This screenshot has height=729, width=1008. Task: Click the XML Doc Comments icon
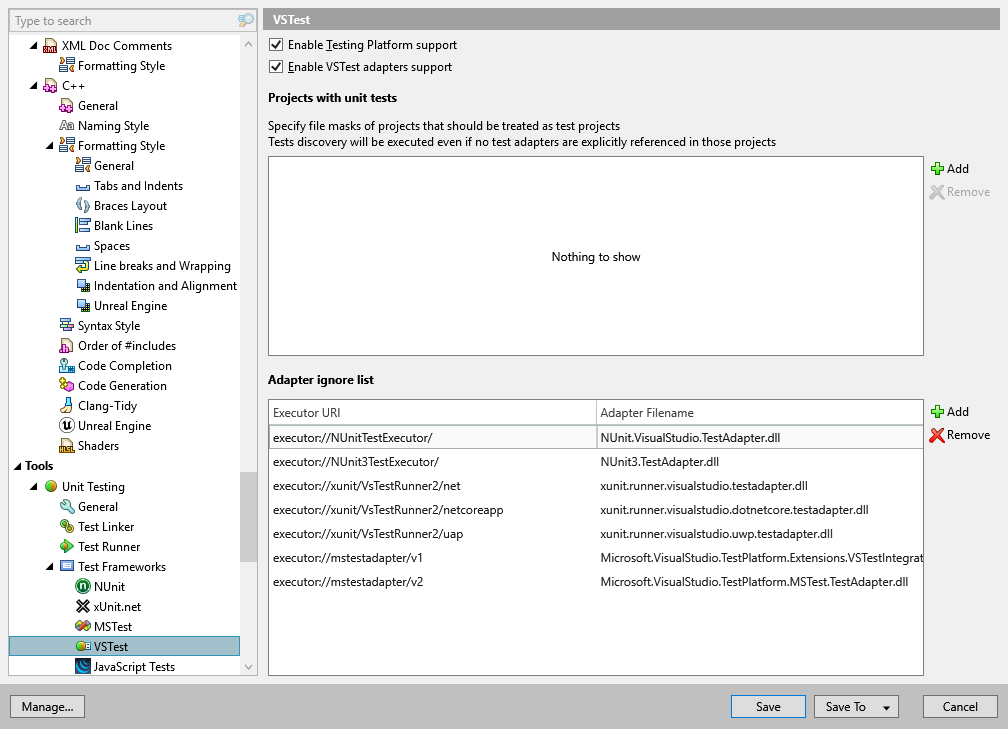coord(50,46)
